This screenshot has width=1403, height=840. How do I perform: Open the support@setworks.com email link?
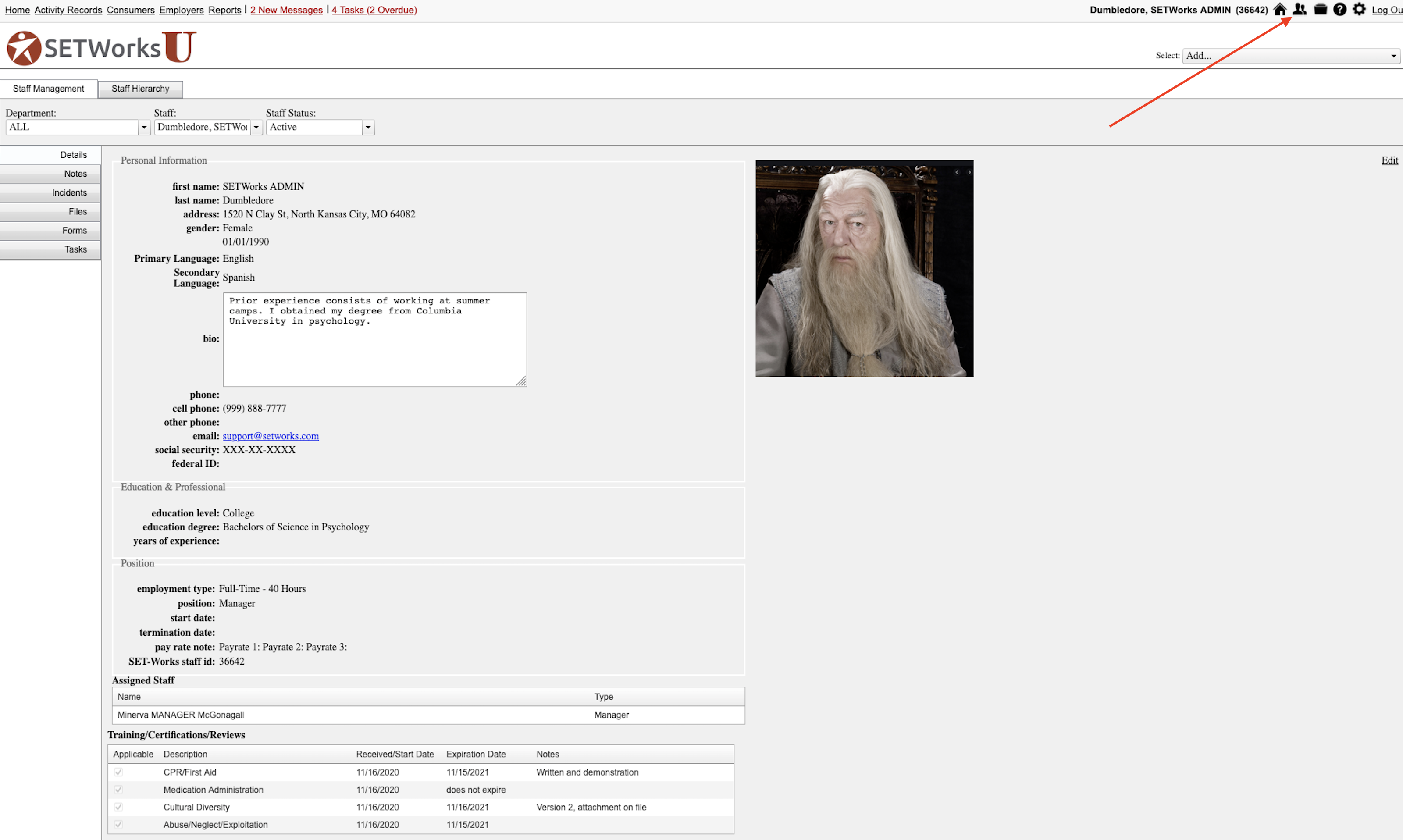coord(271,436)
